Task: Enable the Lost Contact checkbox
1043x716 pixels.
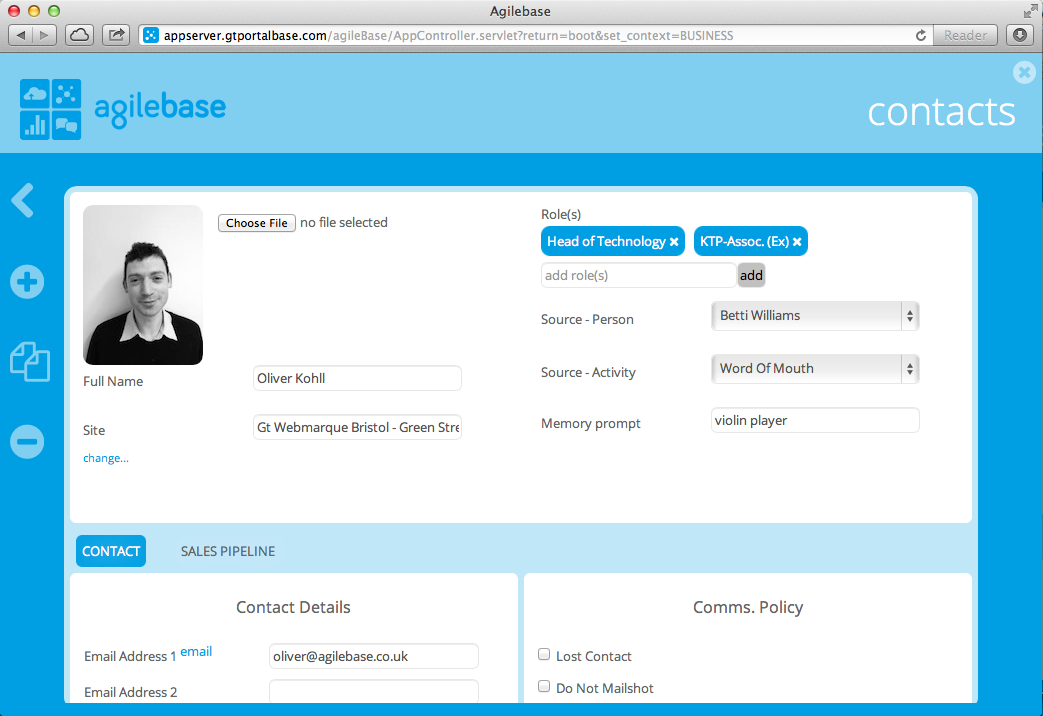Action: [545, 655]
